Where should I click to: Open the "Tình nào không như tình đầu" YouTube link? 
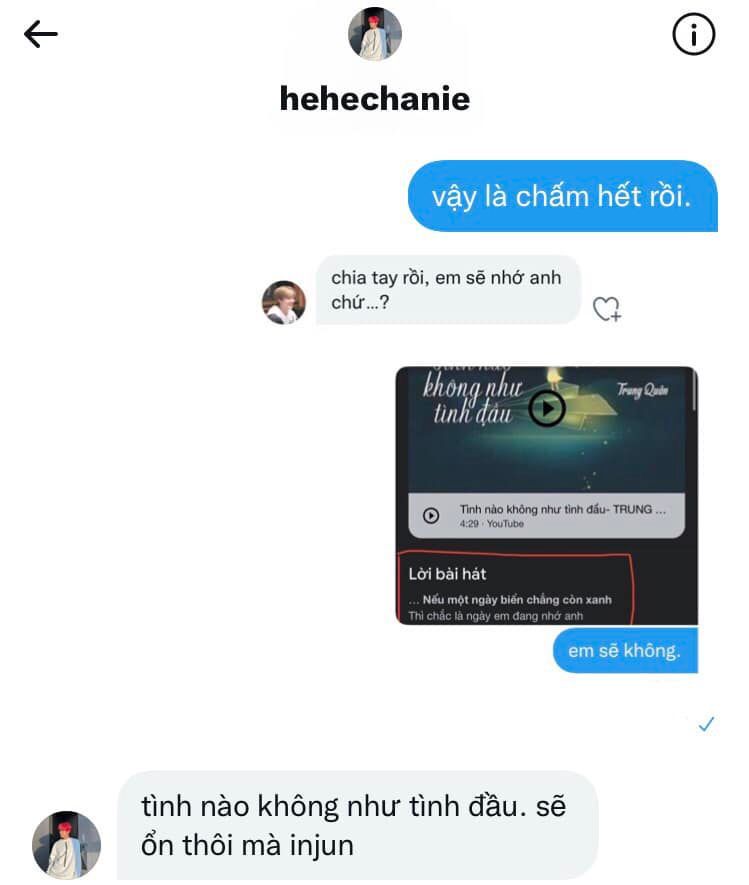(546, 515)
